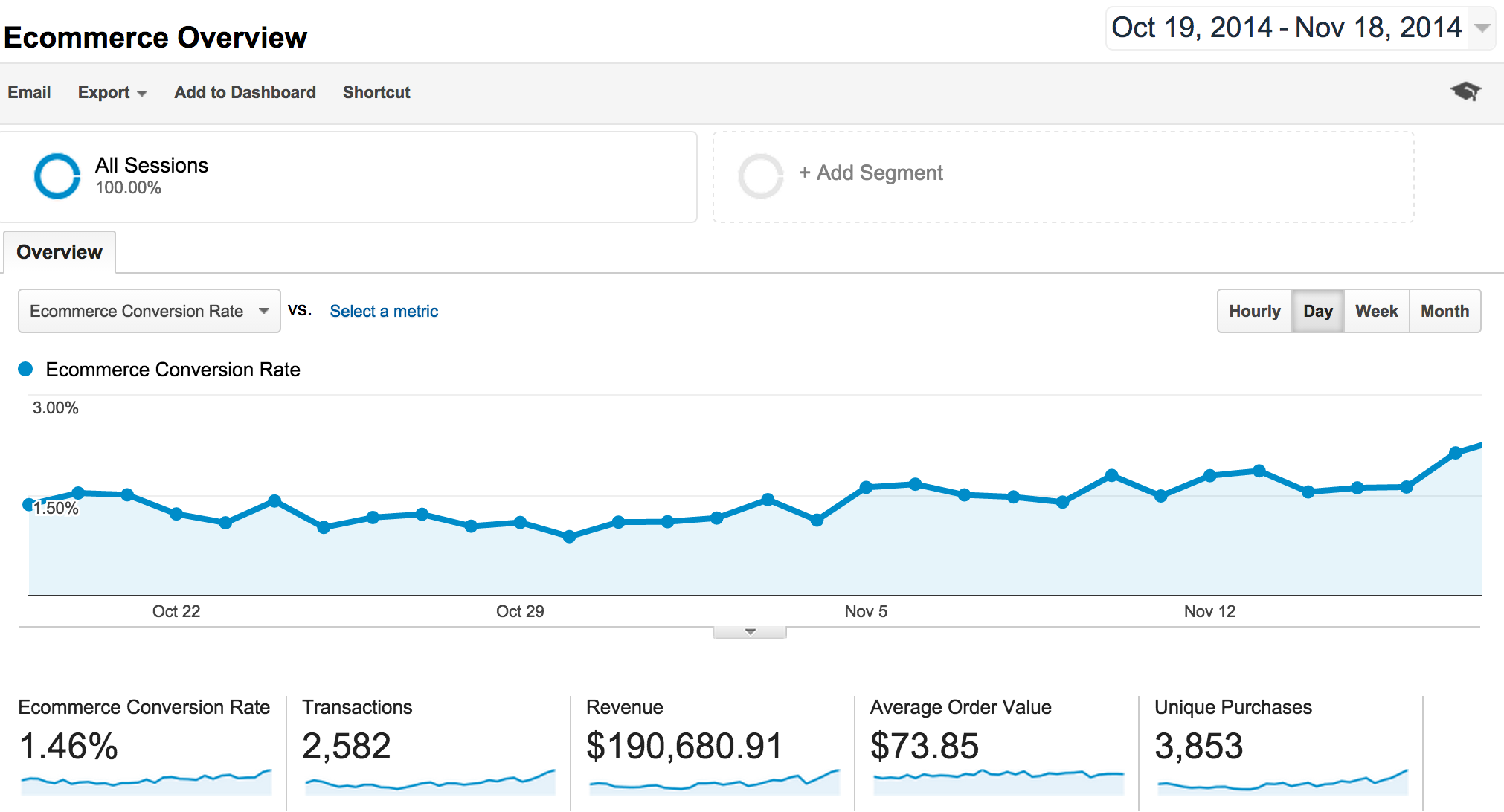Switch to the Overview tab
Viewport: 1504px width, 812px height.
(60, 252)
